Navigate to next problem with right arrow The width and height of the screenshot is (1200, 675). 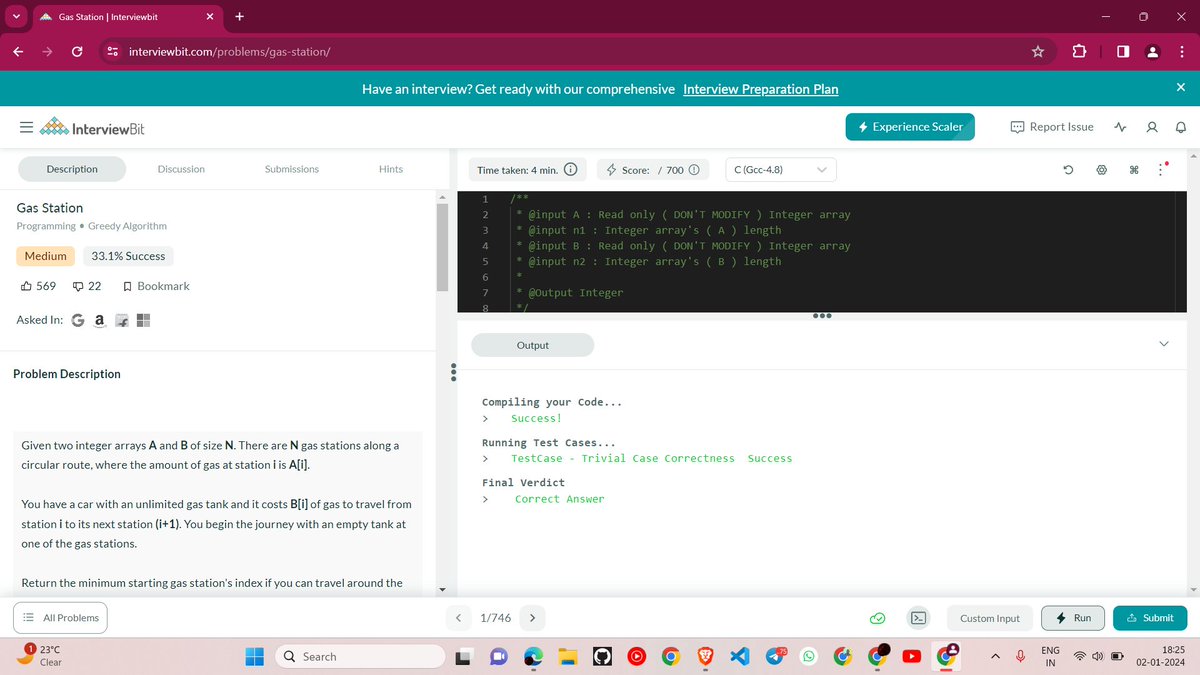point(532,618)
